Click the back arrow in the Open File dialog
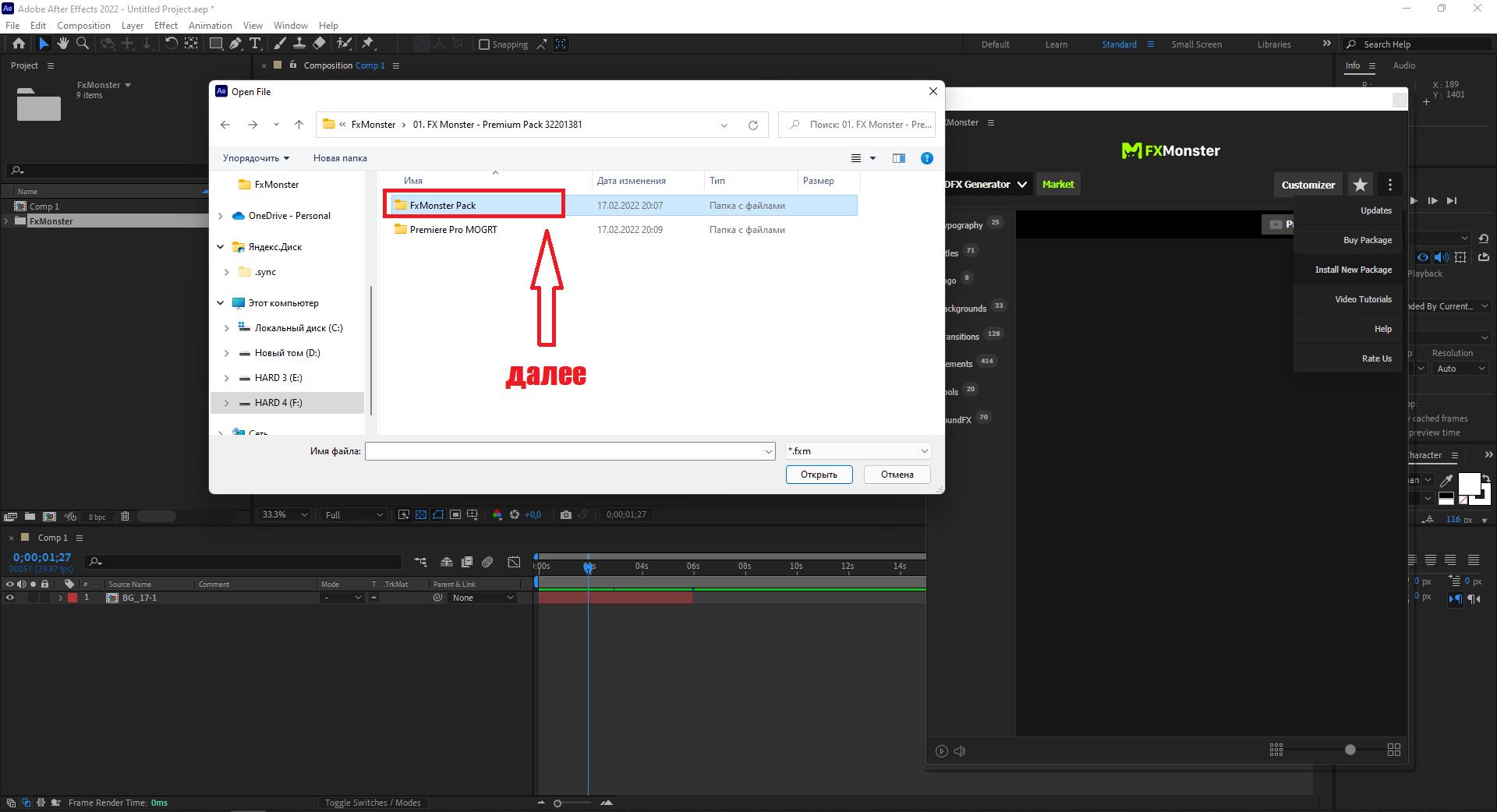1497x812 pixels. [x=225, y=125]
